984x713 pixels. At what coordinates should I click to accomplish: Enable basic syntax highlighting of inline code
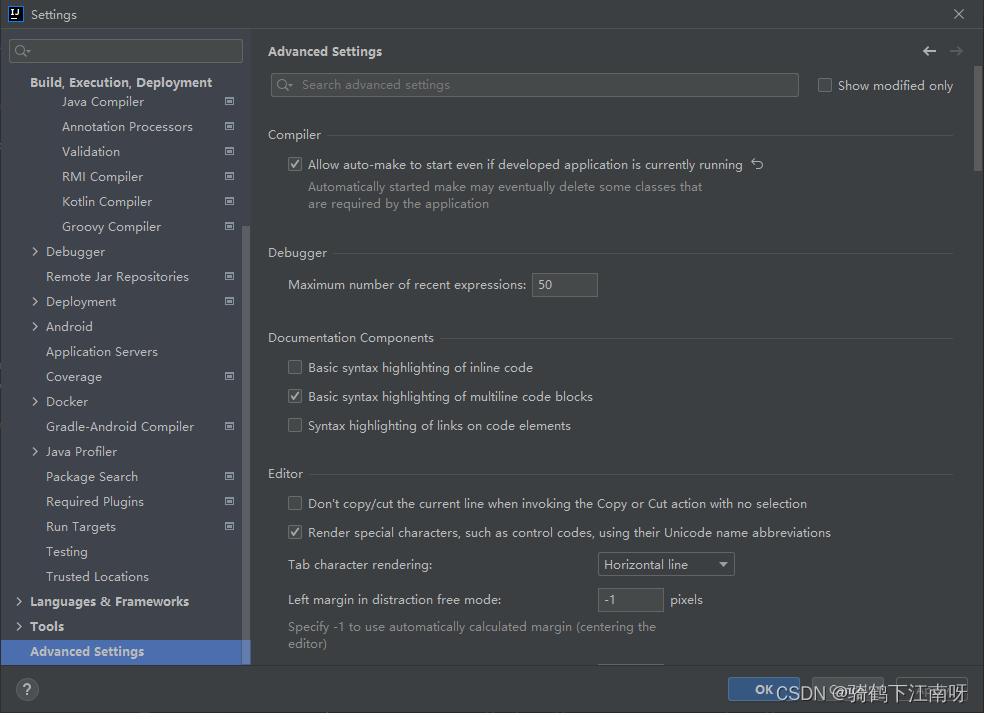[295, 367]
